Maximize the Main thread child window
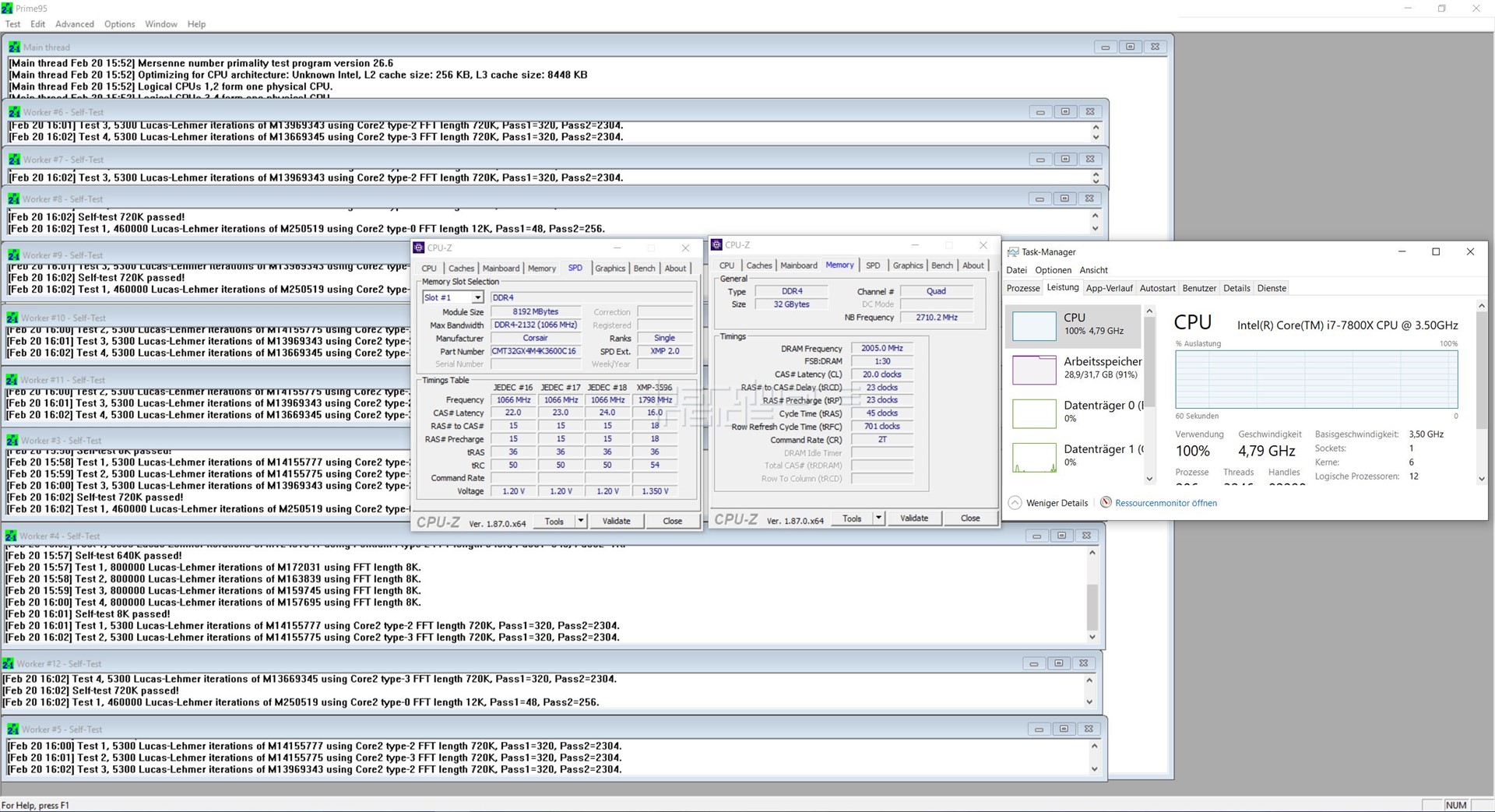Screen dimensions: 1495x812 [x=1130, y=47]
